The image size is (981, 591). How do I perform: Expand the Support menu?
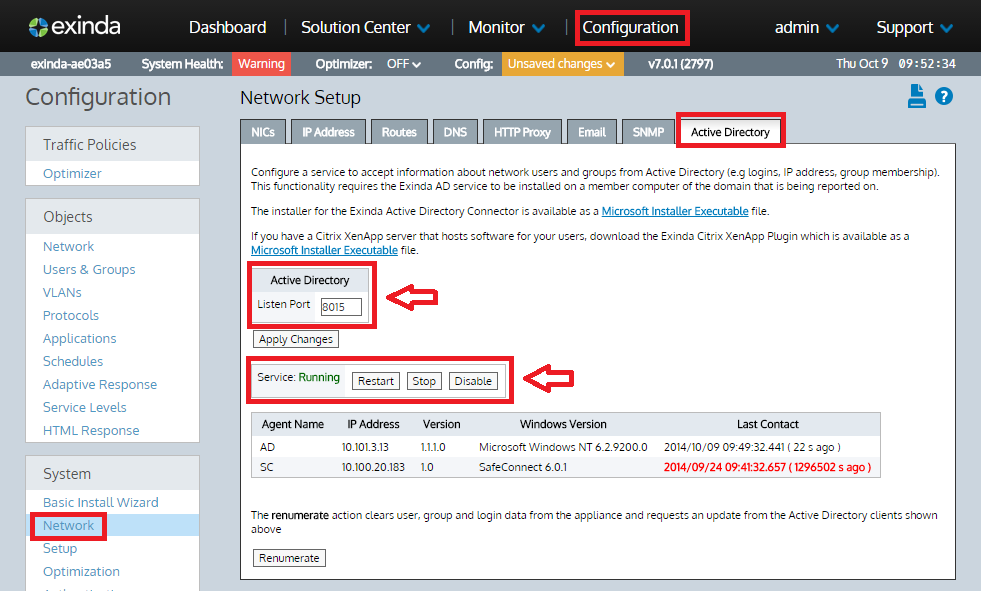[914, 28]
